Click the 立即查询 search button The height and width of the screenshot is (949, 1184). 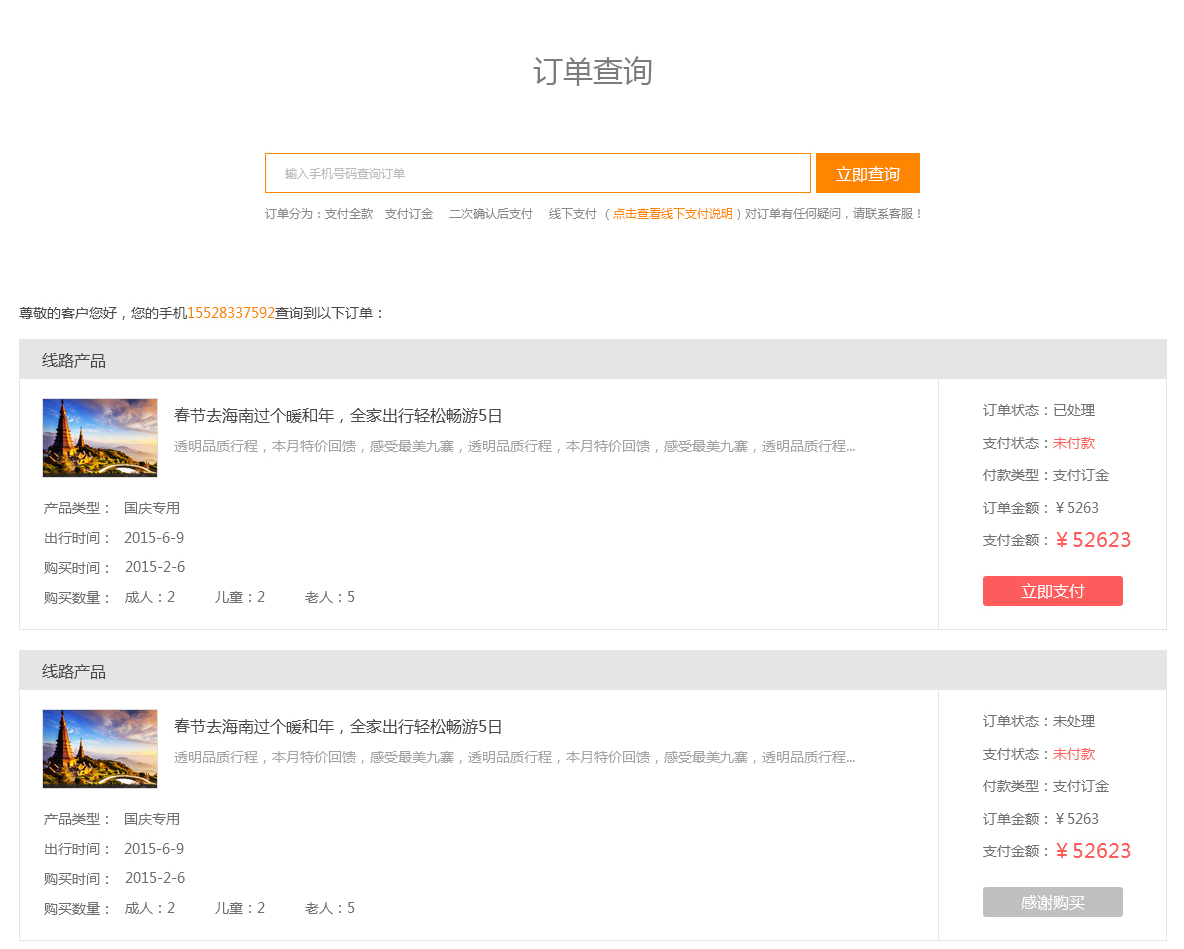pos(866,172)
